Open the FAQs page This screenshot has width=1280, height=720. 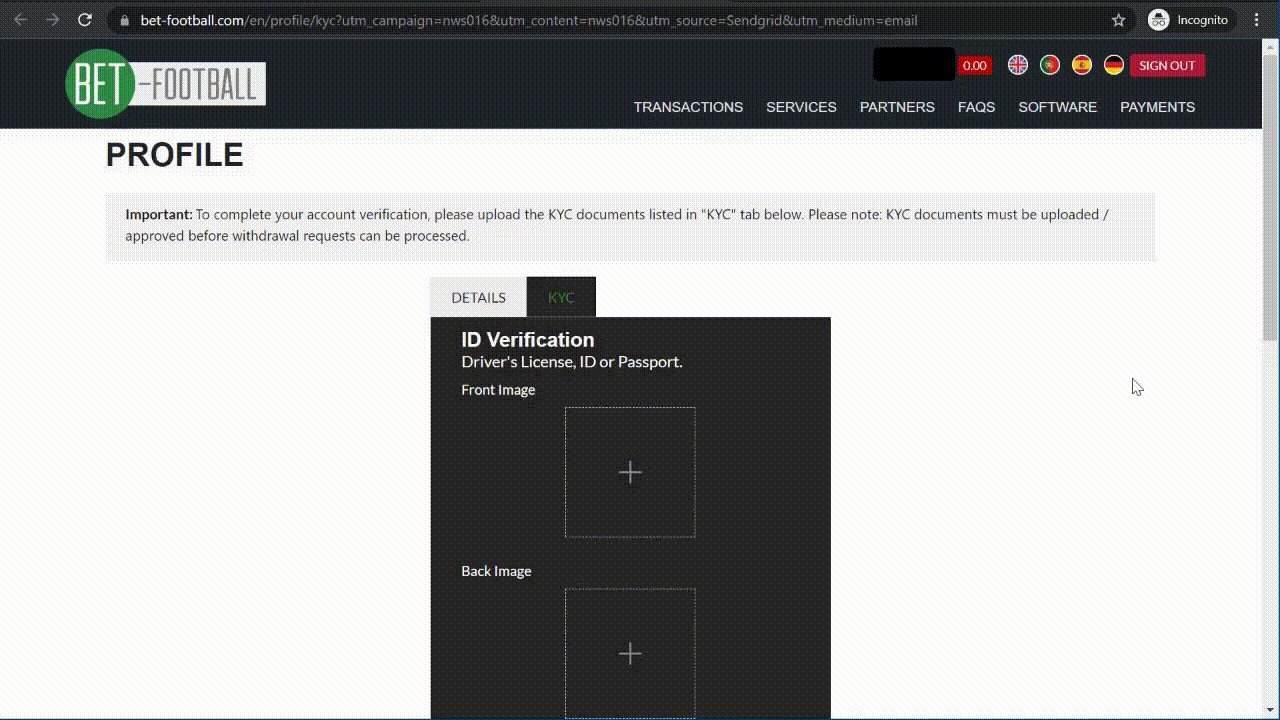click(976, 107)
